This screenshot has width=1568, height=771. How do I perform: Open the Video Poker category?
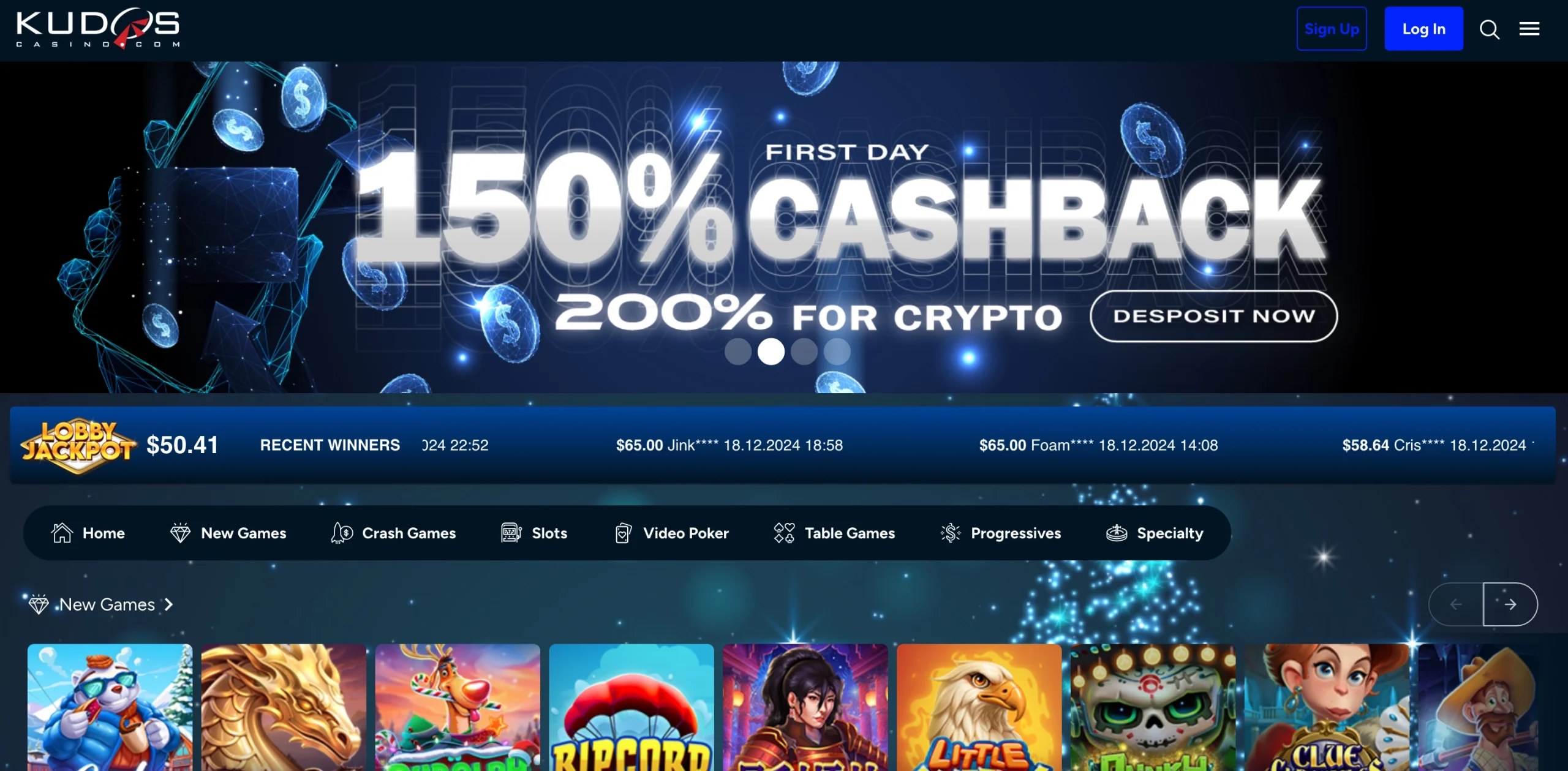coord(671,533)
